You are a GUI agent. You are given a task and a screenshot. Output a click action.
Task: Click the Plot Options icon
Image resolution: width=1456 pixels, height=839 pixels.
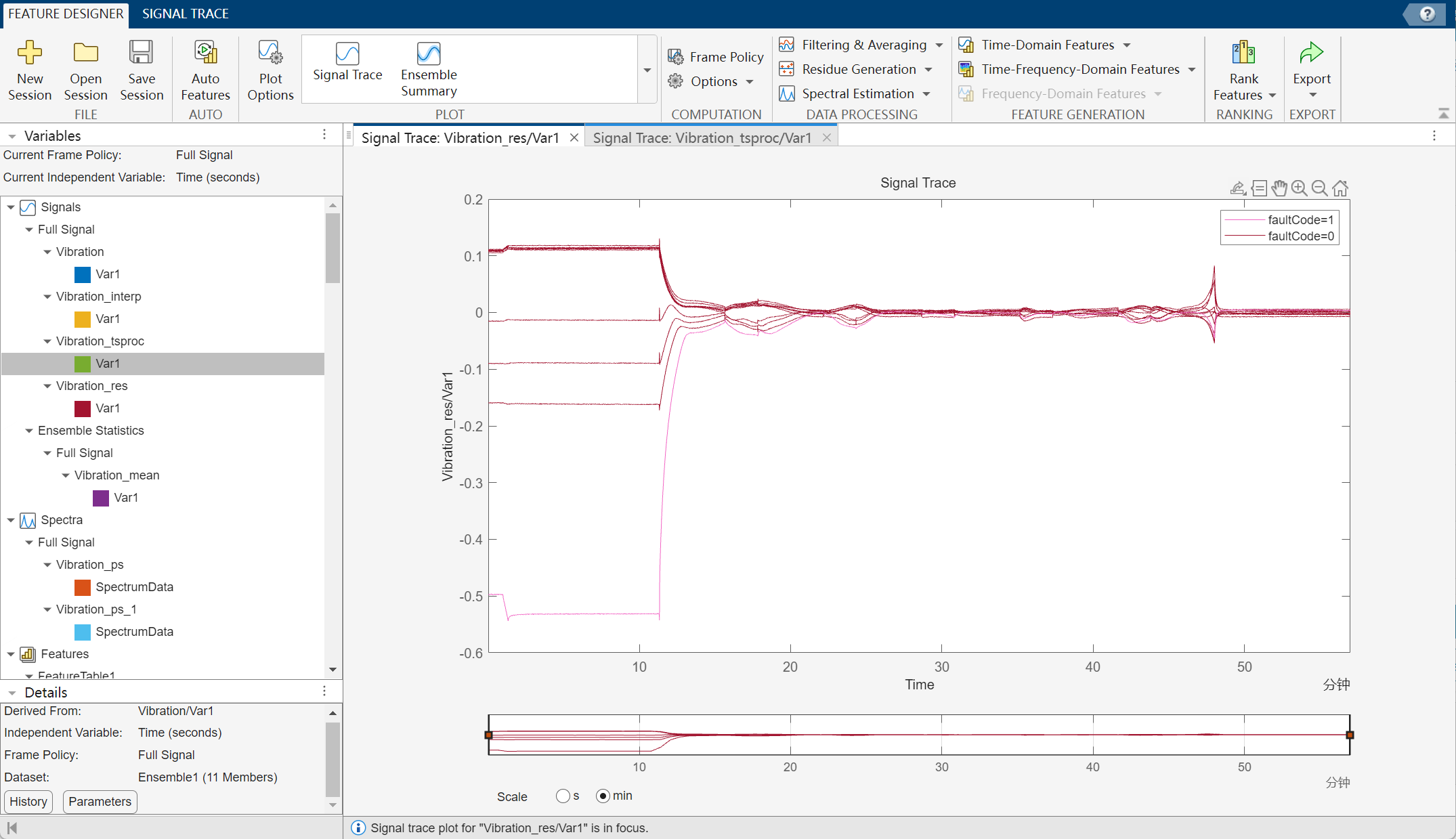tap(270, 53)
